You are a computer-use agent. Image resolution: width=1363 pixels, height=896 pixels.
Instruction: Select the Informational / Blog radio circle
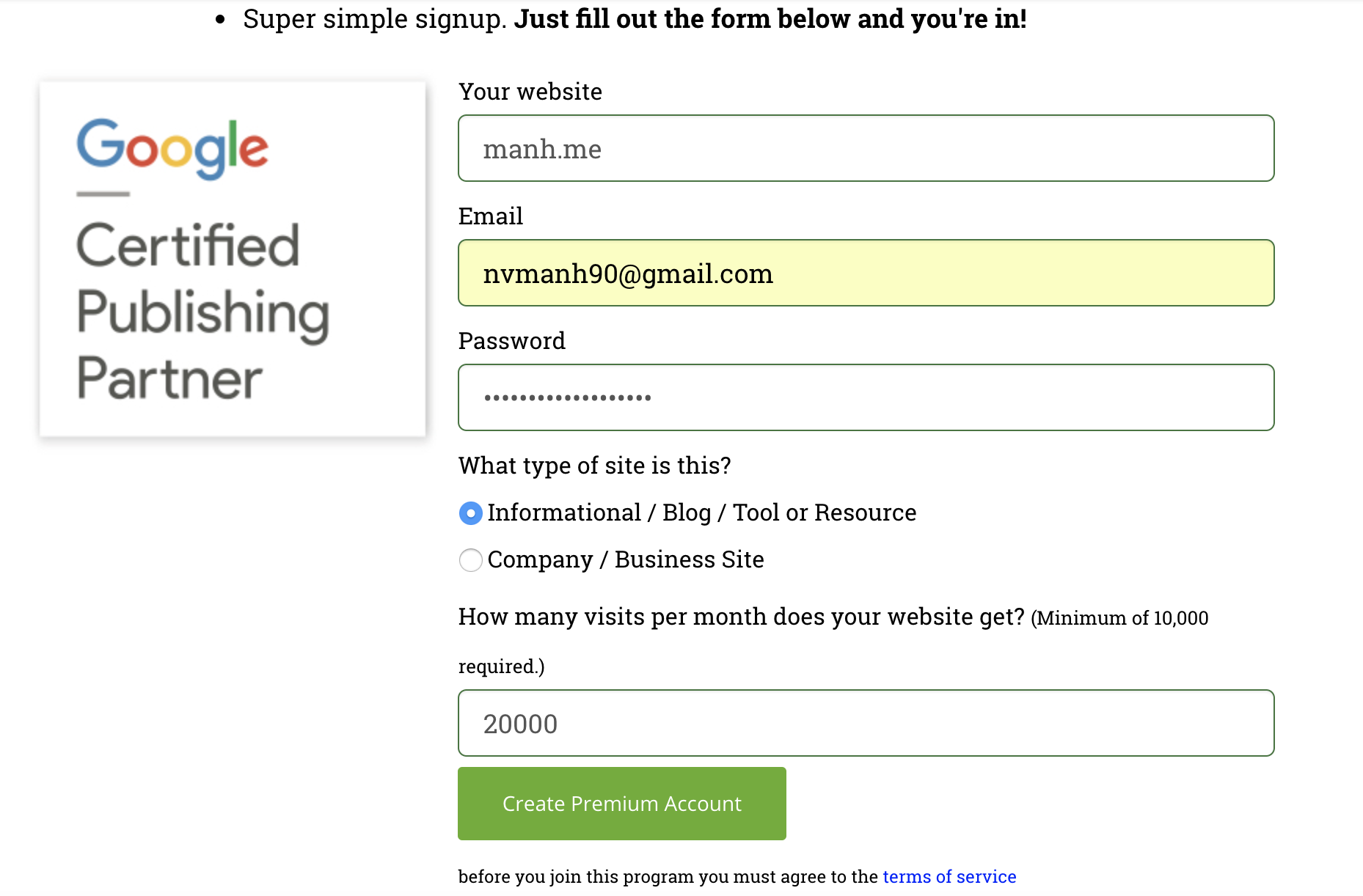(x=470, y=513)
